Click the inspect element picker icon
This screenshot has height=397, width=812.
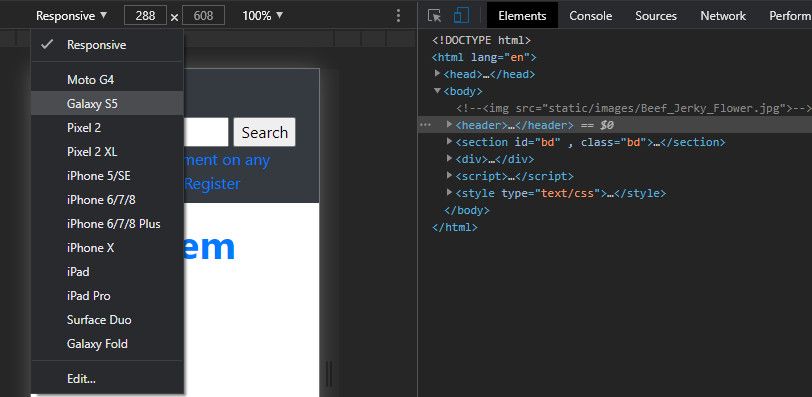click(x=434, y=16)
